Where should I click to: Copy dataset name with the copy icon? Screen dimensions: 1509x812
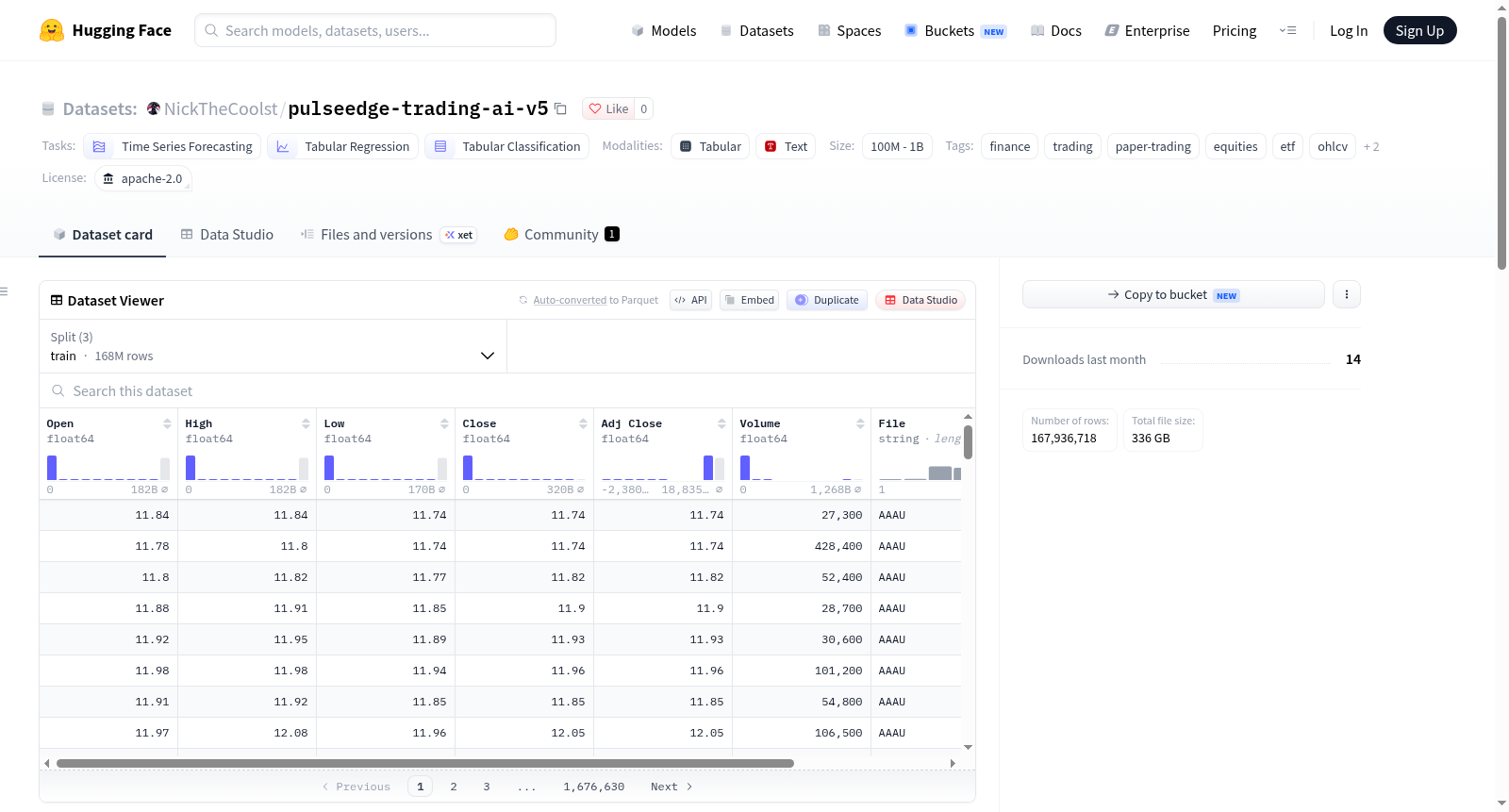(560, 108)
